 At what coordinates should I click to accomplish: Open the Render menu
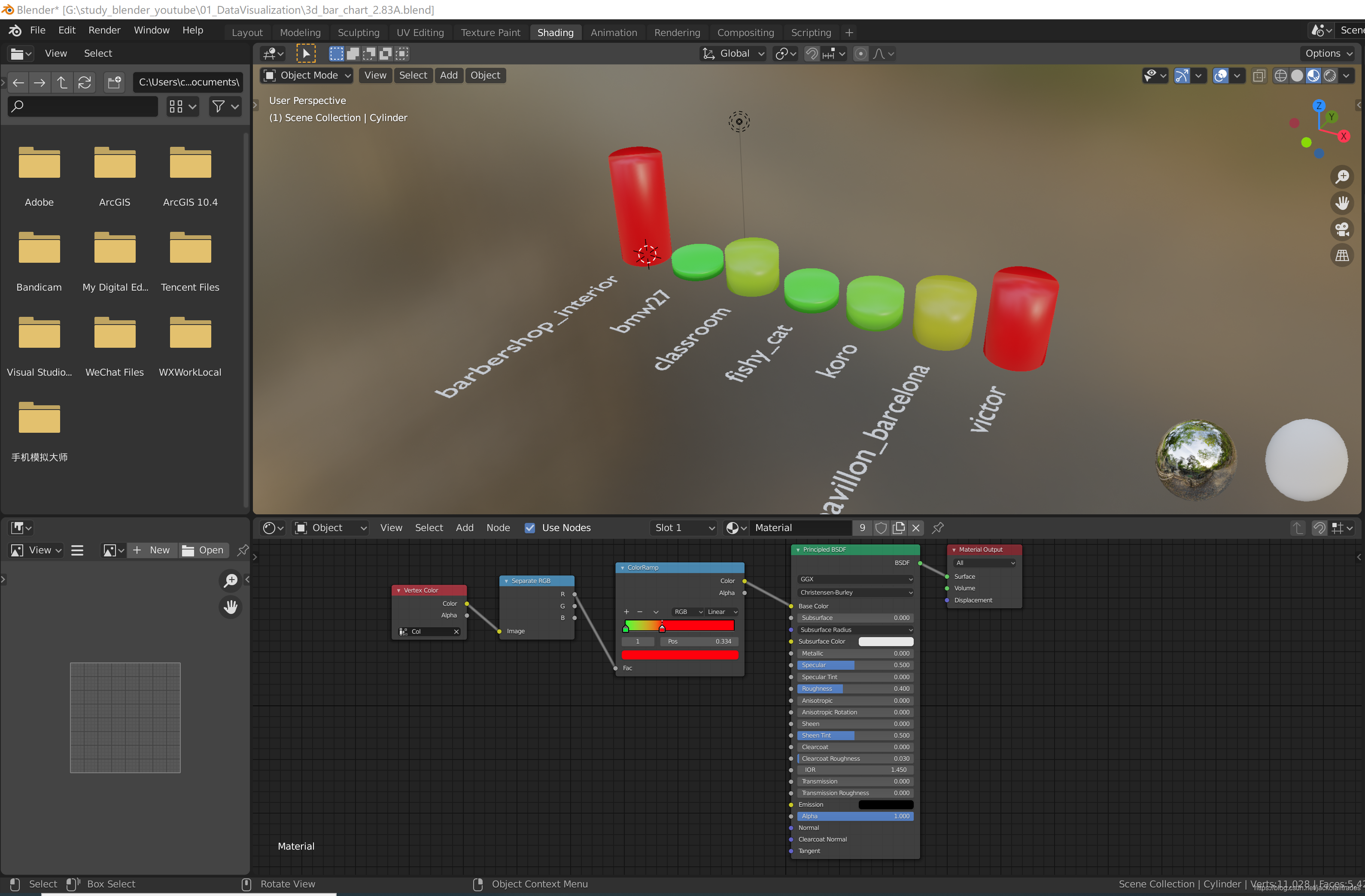[104, 30]
